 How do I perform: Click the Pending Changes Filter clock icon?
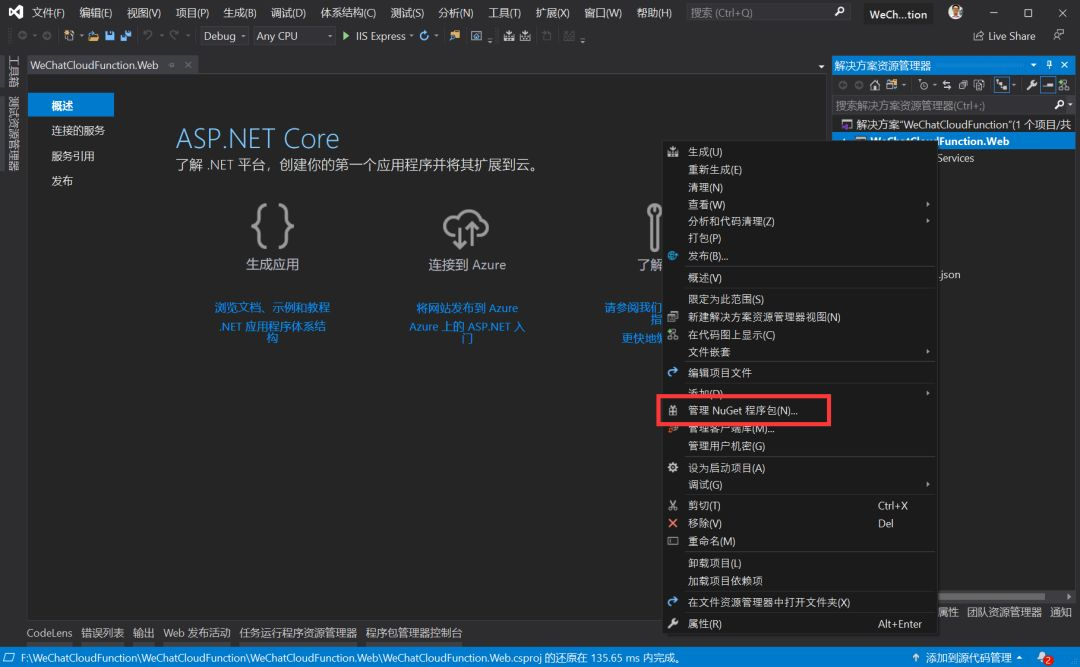tap(924, 85)
